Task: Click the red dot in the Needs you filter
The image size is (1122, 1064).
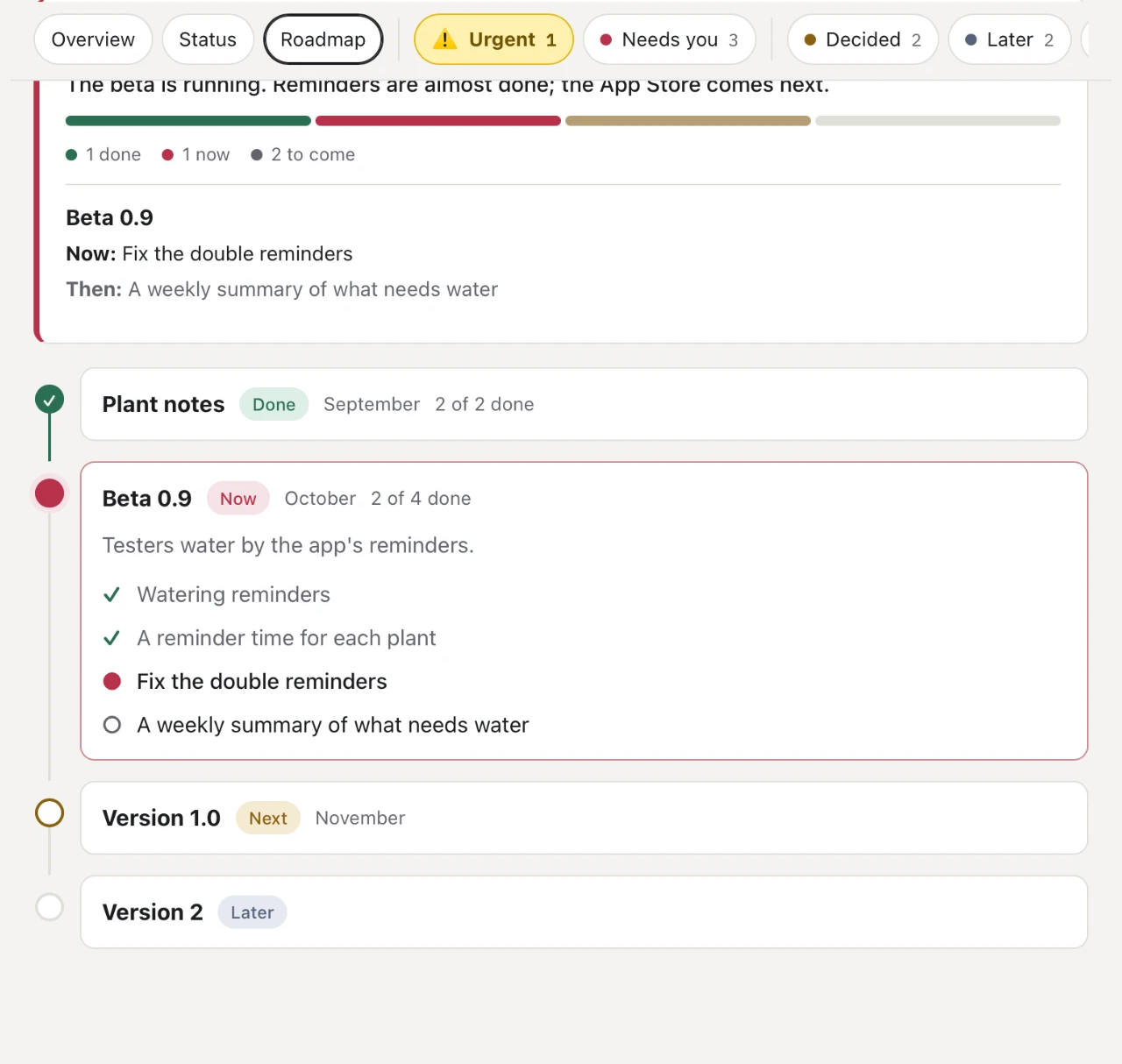Action: coord(606,39)
